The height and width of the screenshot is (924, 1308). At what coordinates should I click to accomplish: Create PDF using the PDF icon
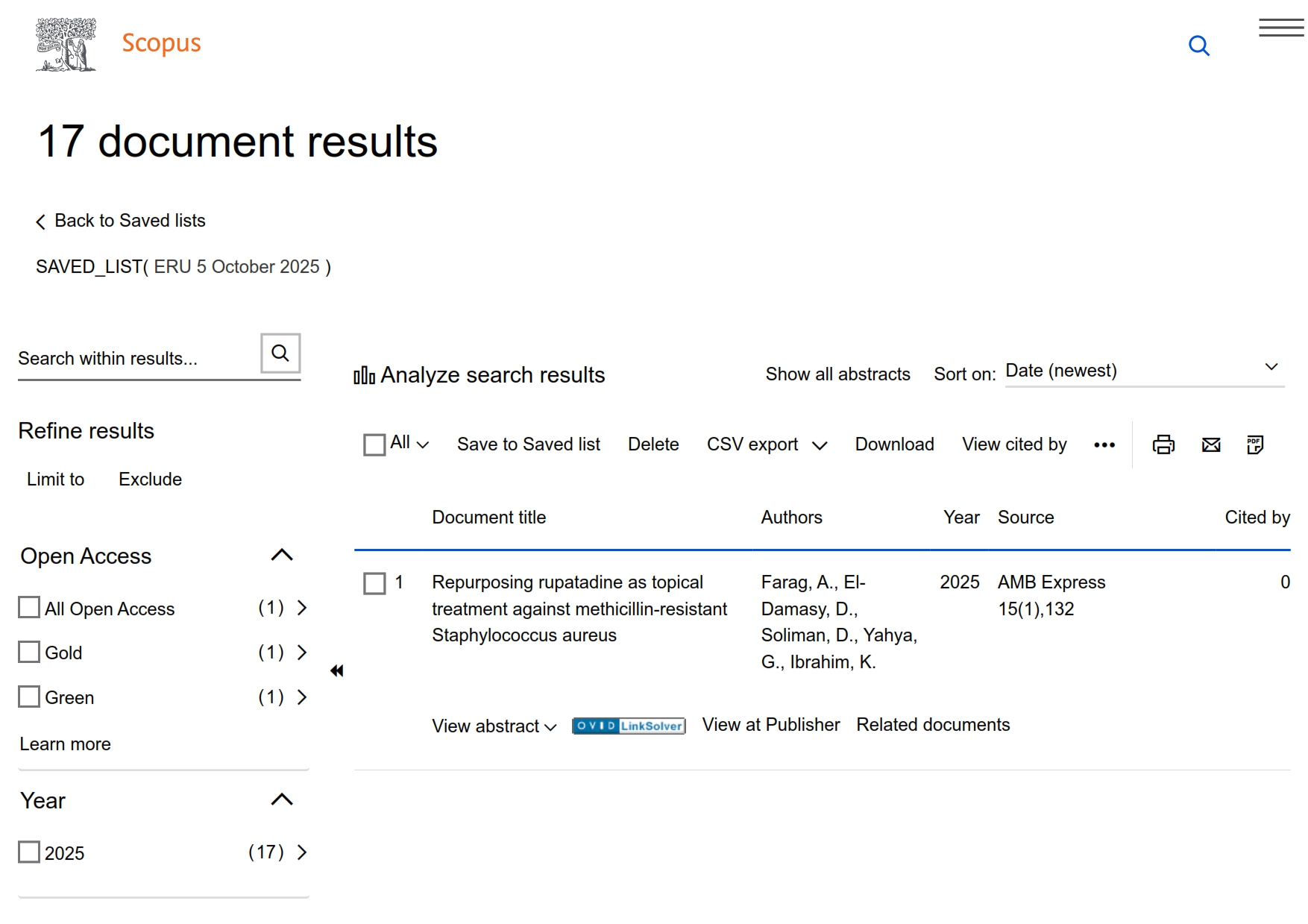click(x=1255, y=445)
